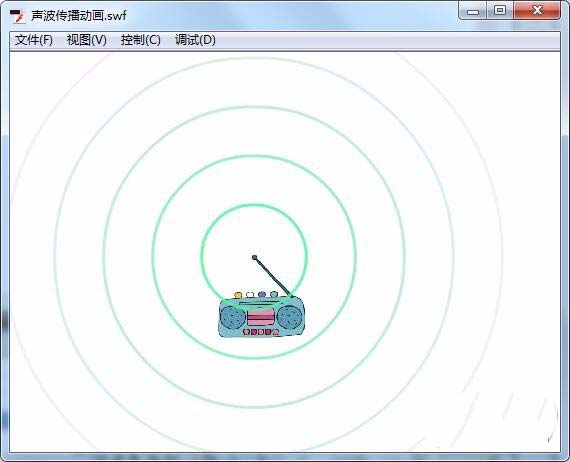Click the 声波传播动画.swf title text
This screenshot has width=570, height=462.
pyautogui.click(x=79, y=16)
